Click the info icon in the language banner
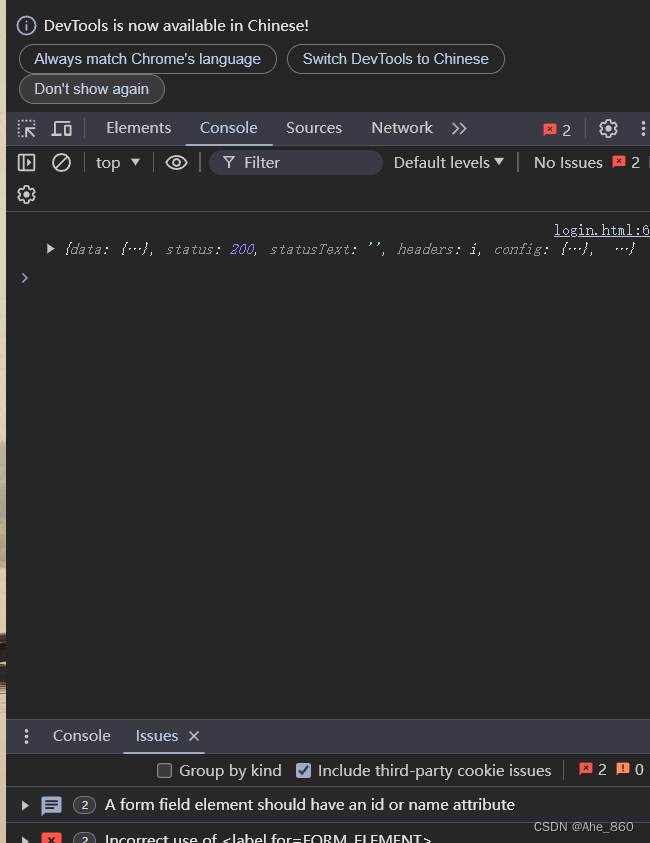Screen dimensions: 650x843 [x=26, y=25]
